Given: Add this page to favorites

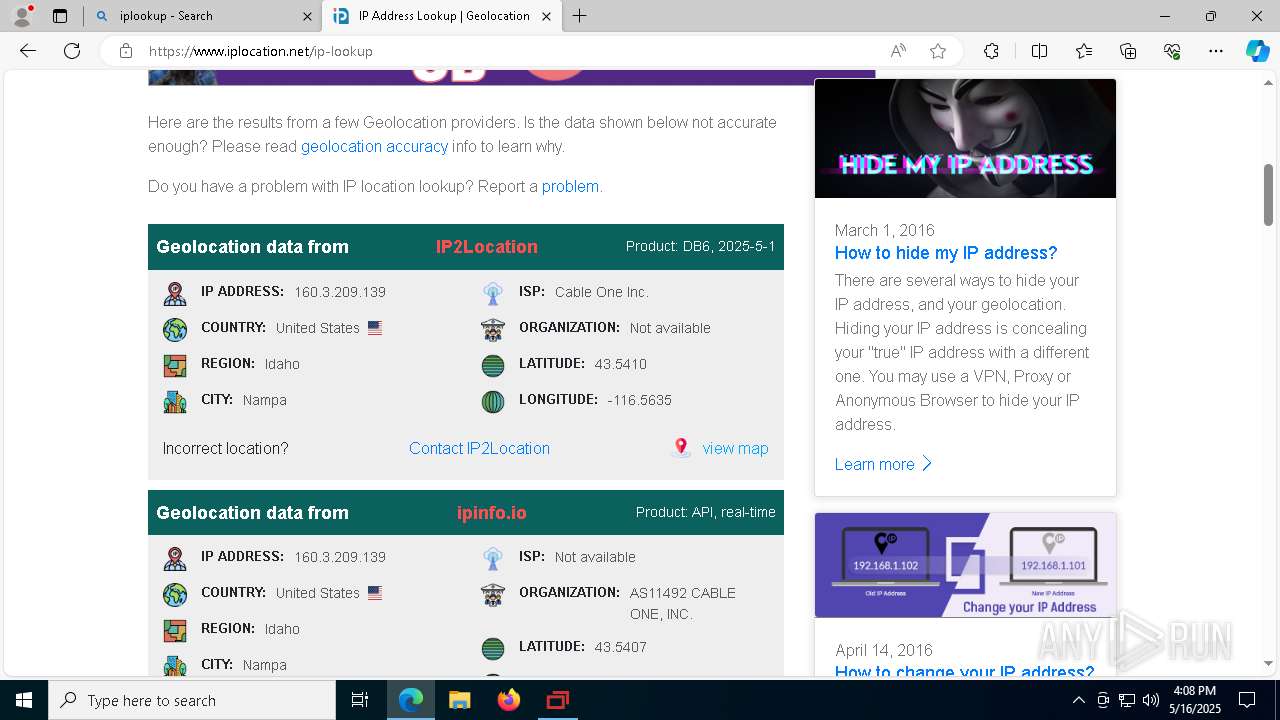Looking at the screenshot, I should pyautogui.click(x=937, y=51).
